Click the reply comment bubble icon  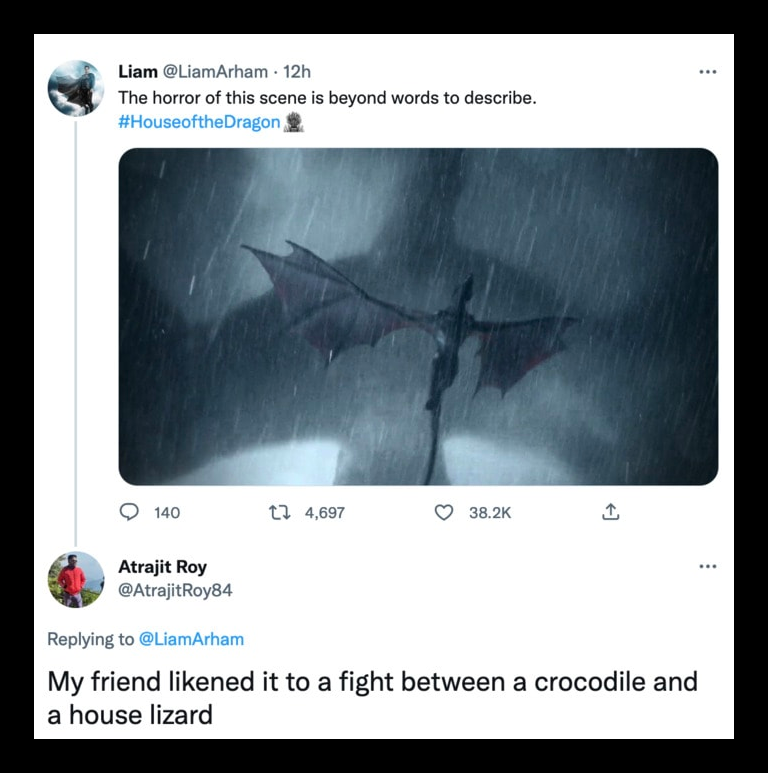click(x=129, y=512)
